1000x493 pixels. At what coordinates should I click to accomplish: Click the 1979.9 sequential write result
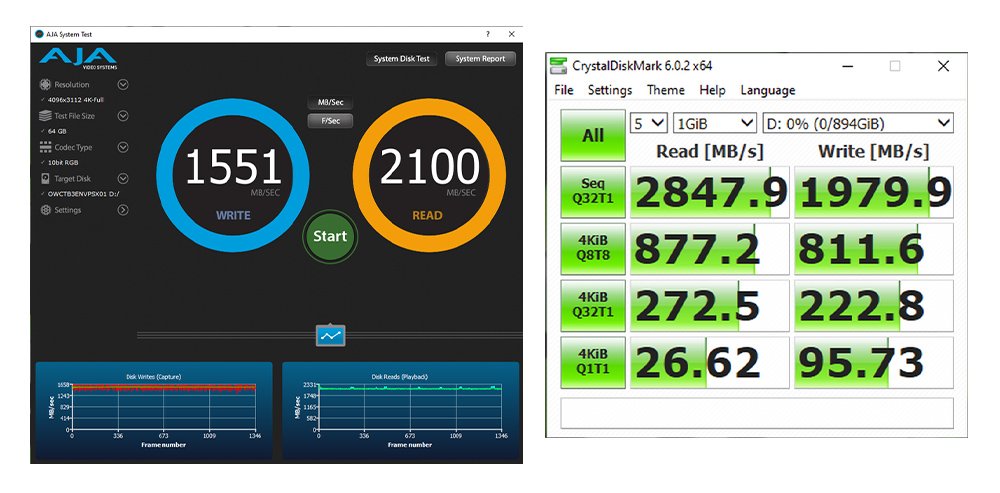(874, 193)
